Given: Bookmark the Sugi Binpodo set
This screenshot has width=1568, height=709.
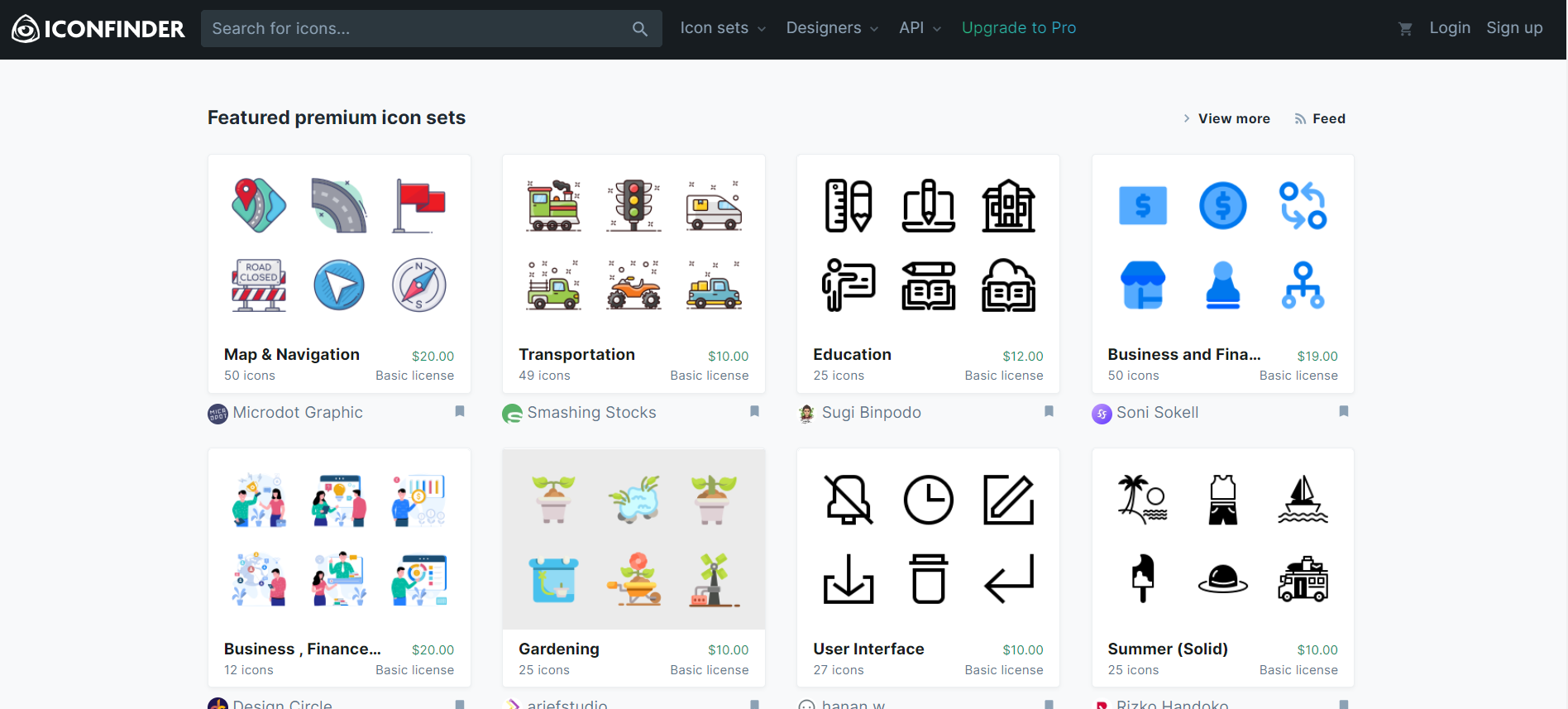Looking at the screenshot, I should click(1049, 411).
